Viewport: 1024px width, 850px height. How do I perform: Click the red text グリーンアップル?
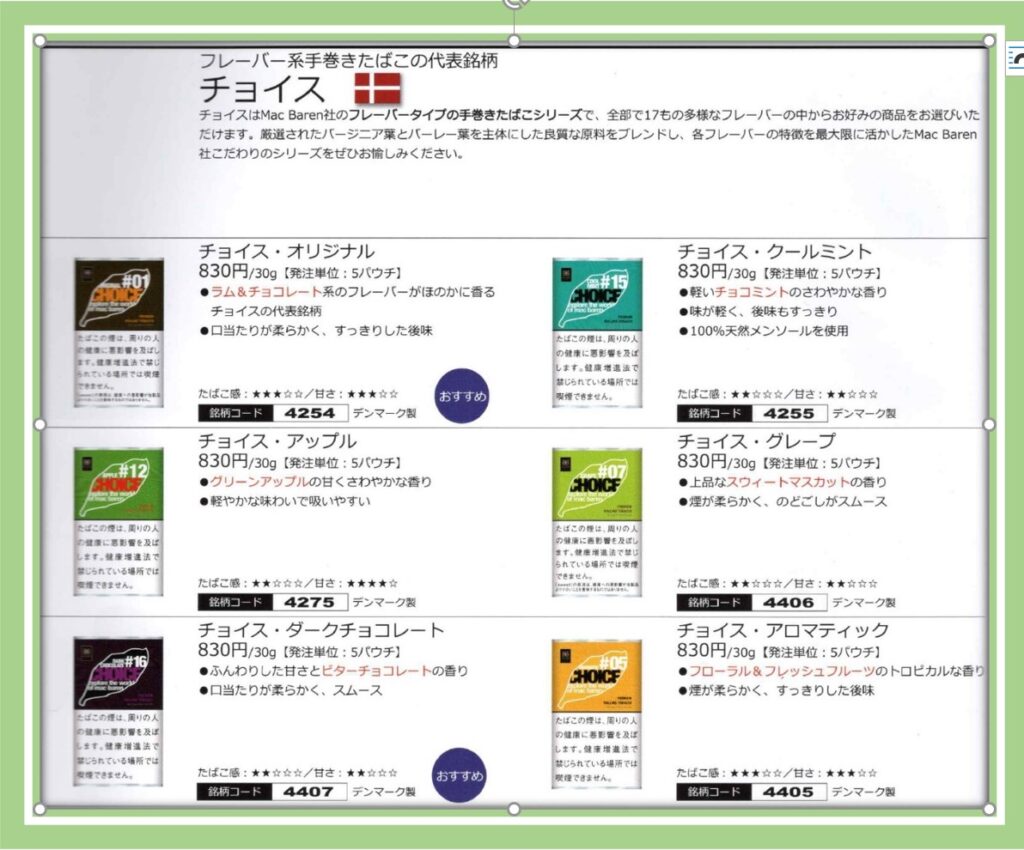tap(259, 482)
